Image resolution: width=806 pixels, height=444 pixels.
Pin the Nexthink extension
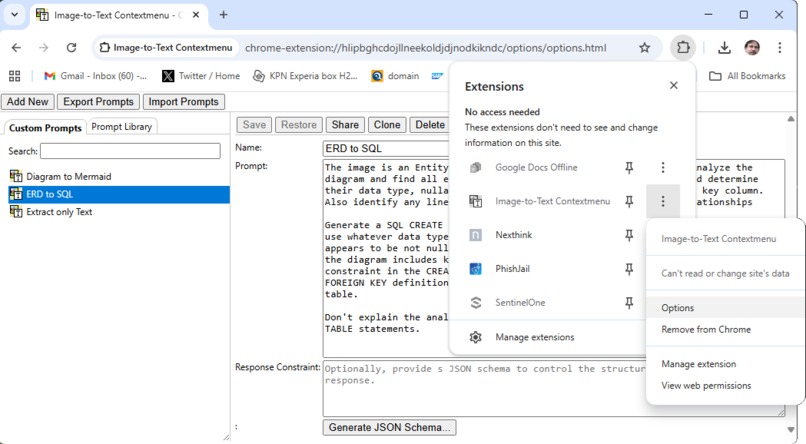629,235
